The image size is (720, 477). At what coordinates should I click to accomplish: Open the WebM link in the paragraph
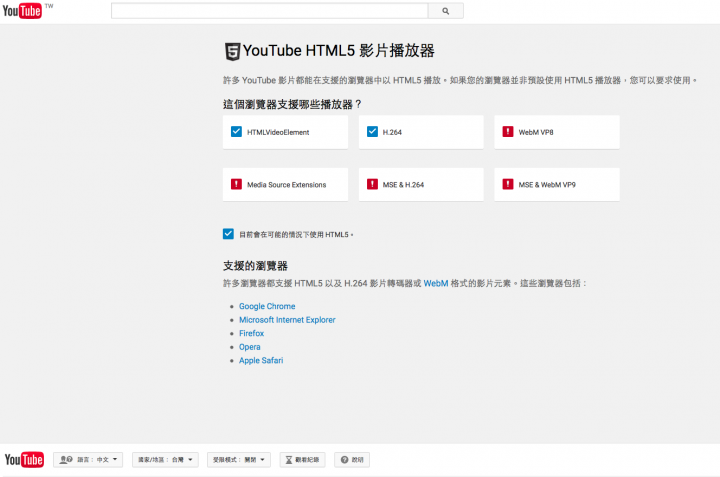(436, 283)
